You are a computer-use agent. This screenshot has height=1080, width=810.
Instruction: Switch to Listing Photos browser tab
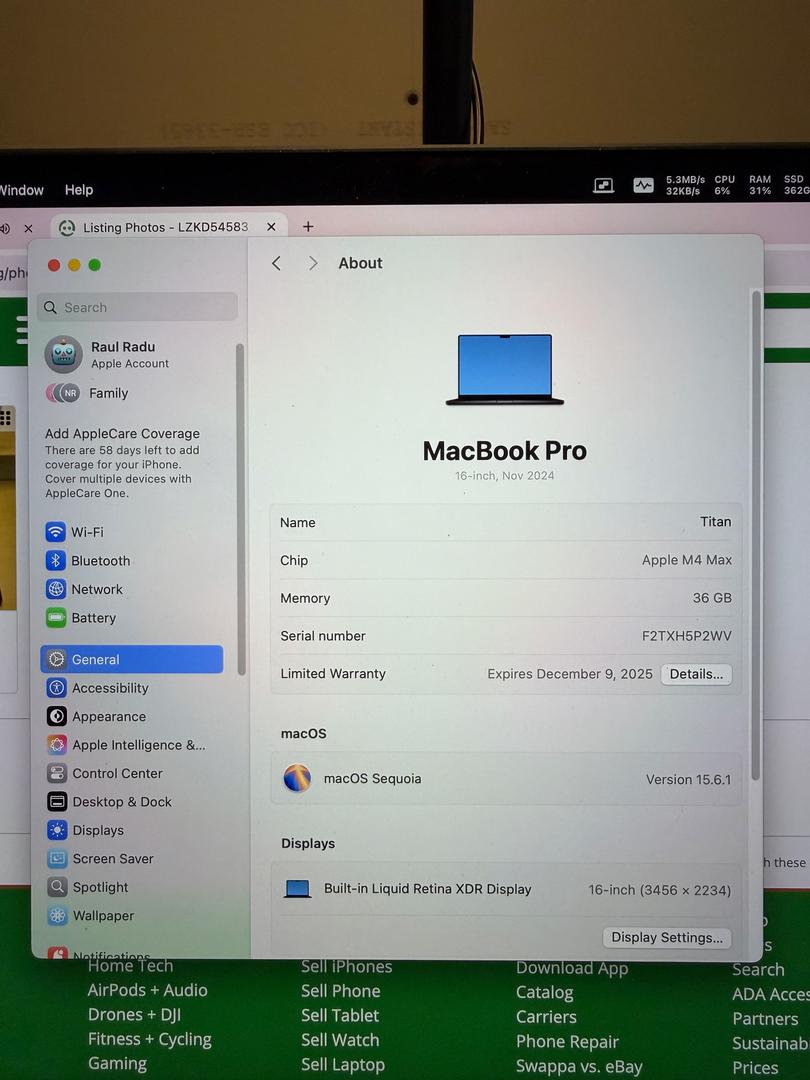coord(165,228)
